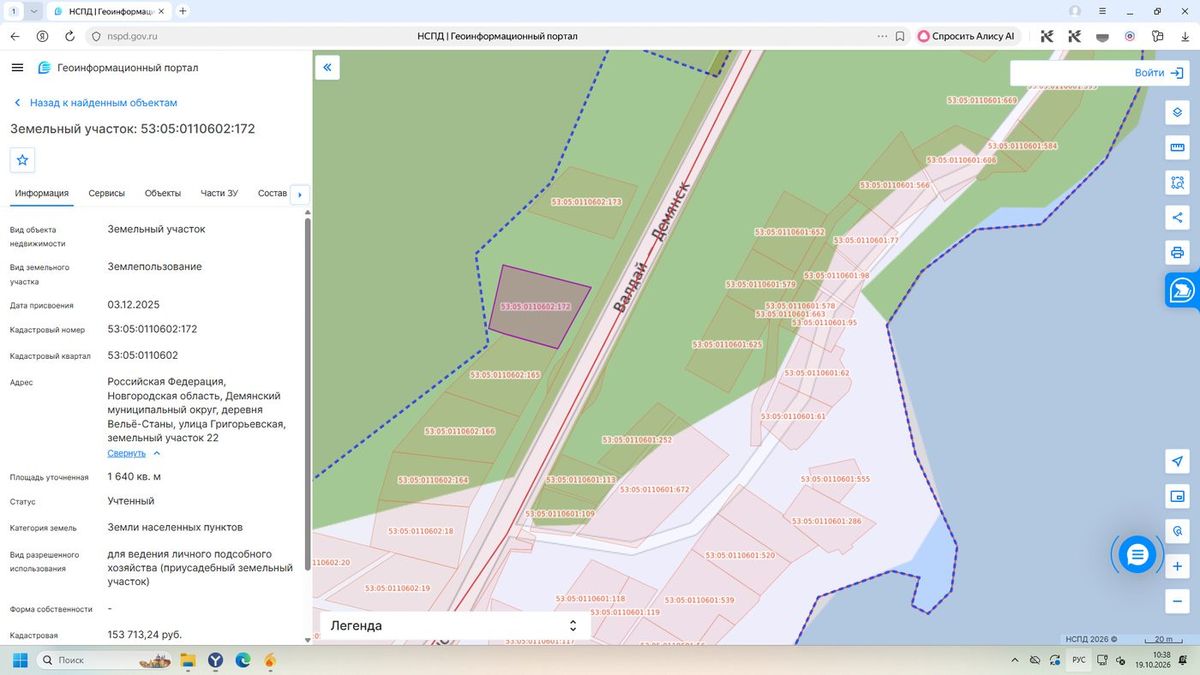Open the hamburger menu of the portal

[x=17, y=67]
